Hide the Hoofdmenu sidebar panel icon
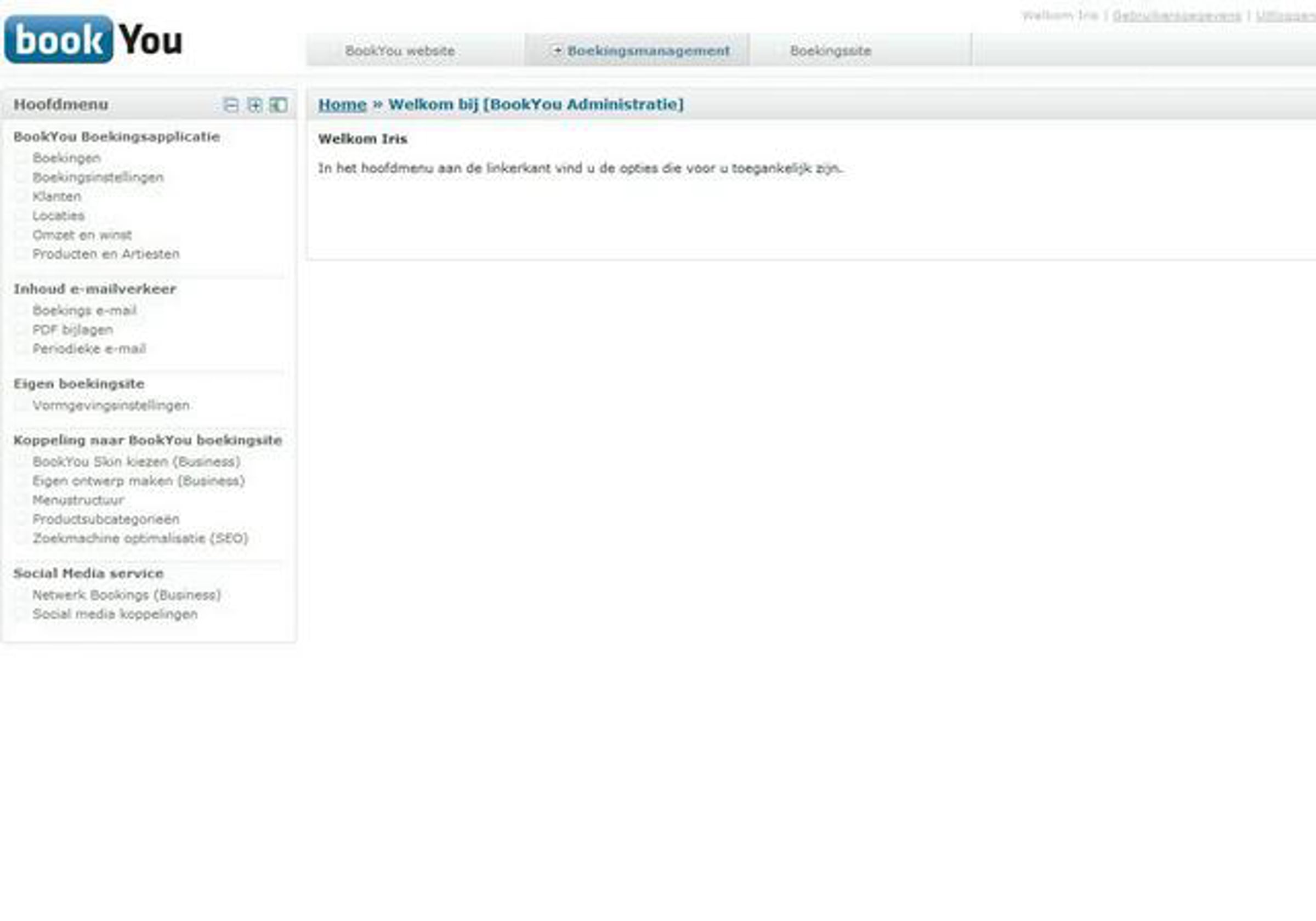 pos(279,105)
